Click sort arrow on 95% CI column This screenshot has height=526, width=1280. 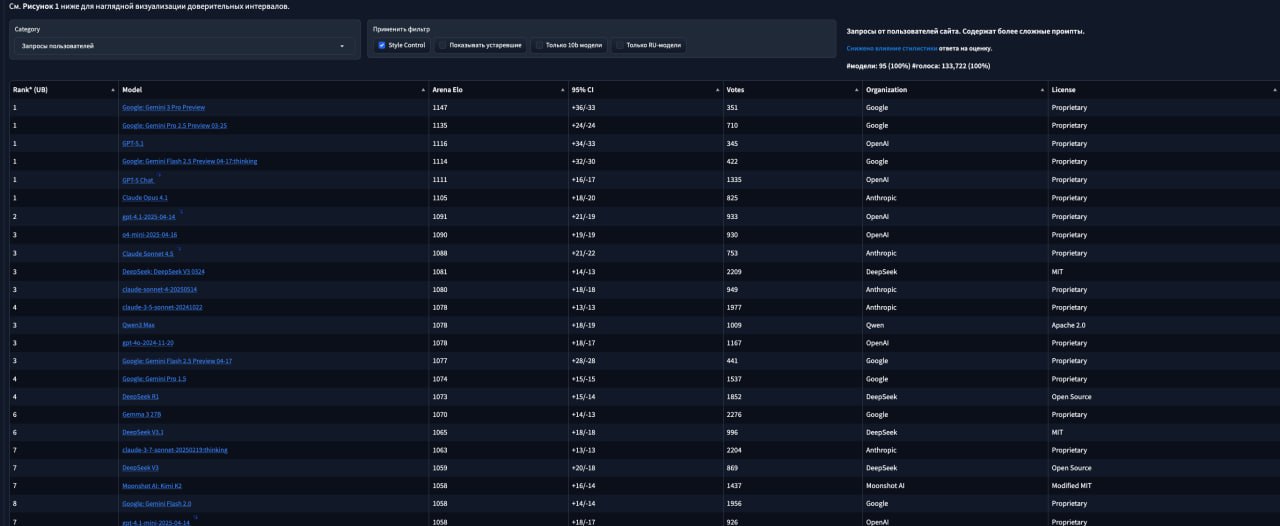point(718,90)
